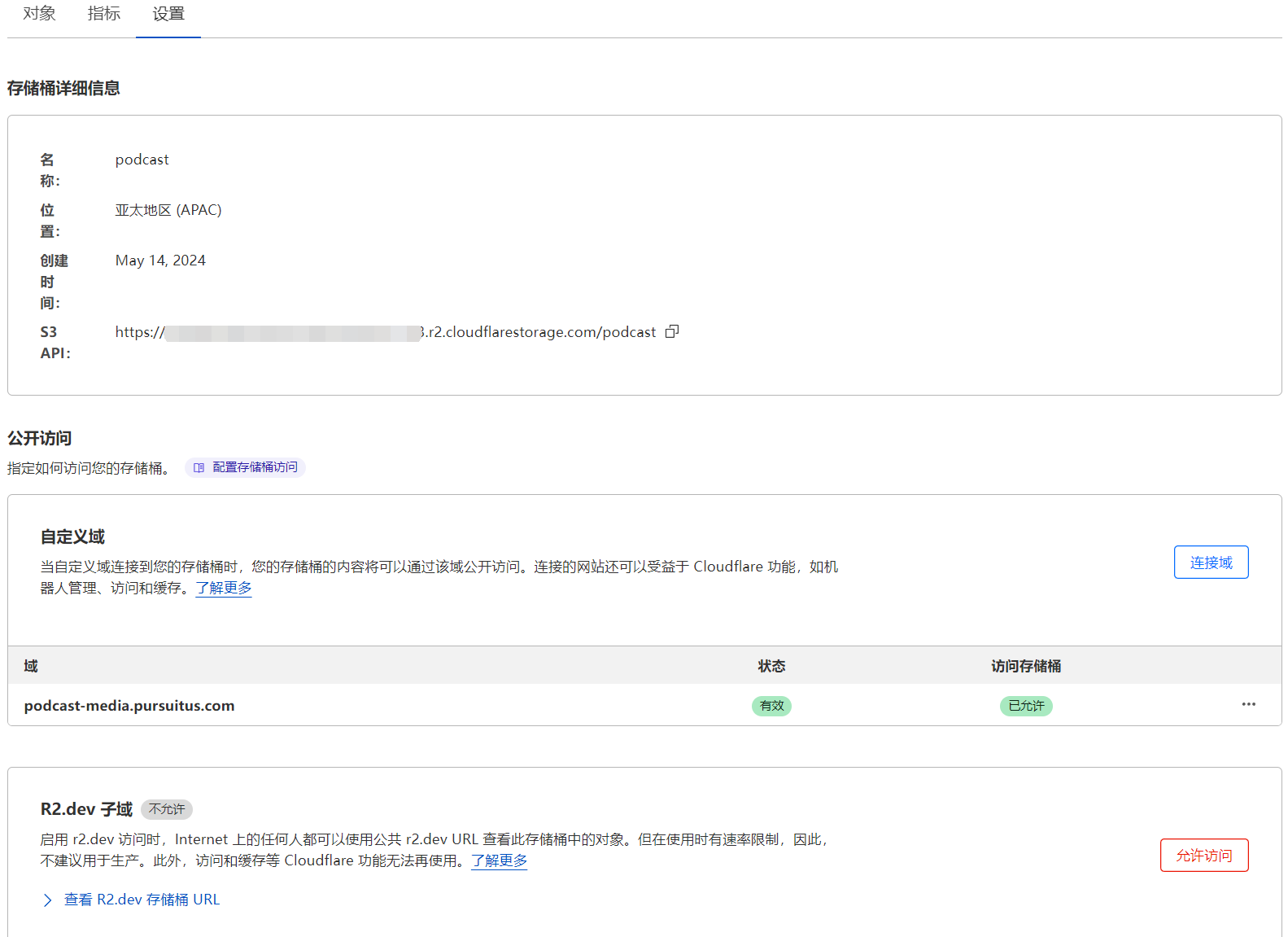Open 了解更多 link under 自定义域
Image resolution: width=1288 pixels, height=937 pixels.
coord(224,588)
